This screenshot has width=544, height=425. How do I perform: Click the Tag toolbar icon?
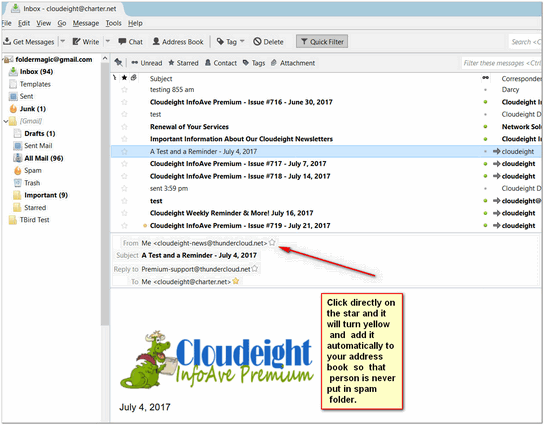[220, 42]
